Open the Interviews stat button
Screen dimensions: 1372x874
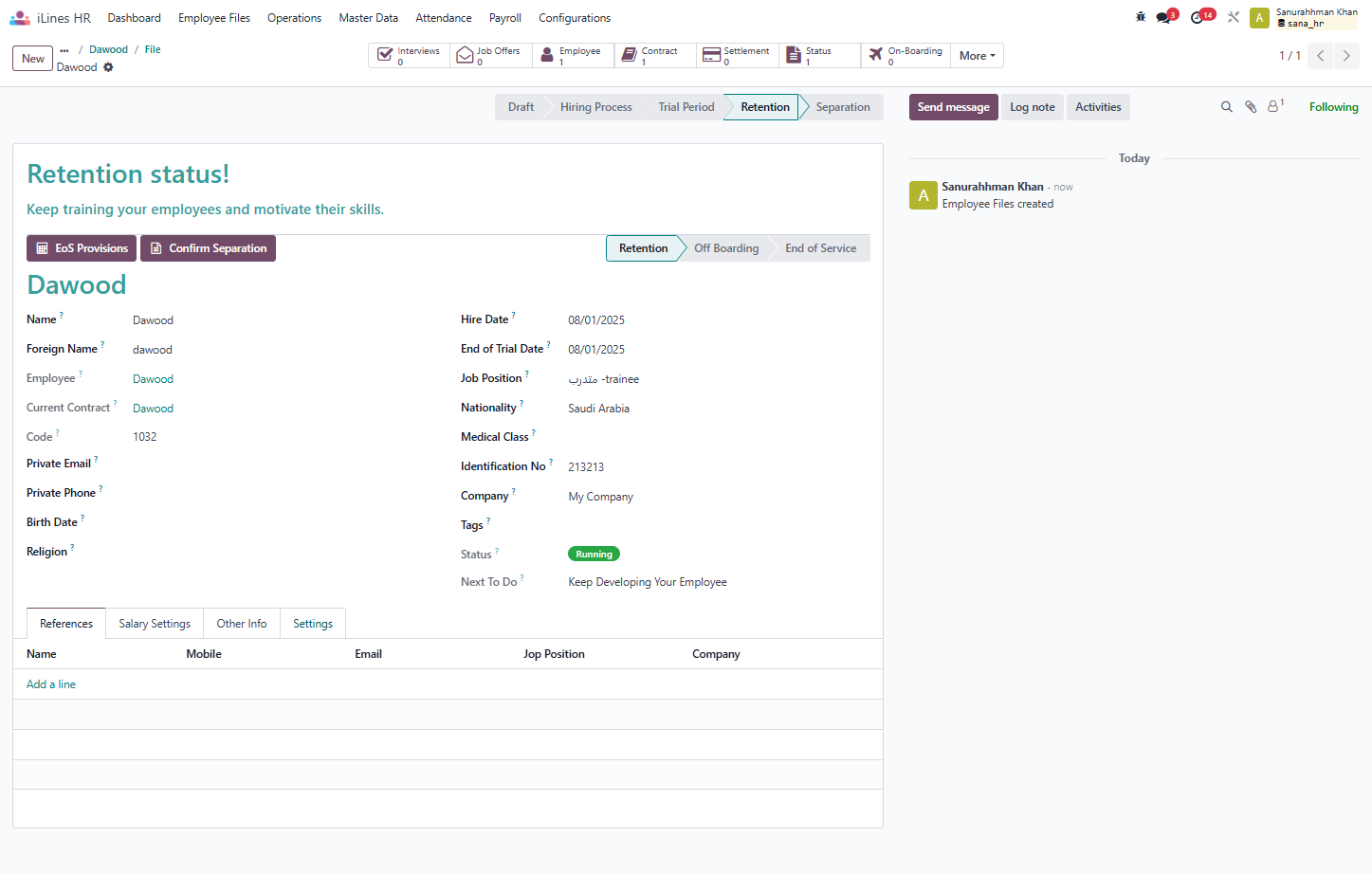(x=409, y=56)
